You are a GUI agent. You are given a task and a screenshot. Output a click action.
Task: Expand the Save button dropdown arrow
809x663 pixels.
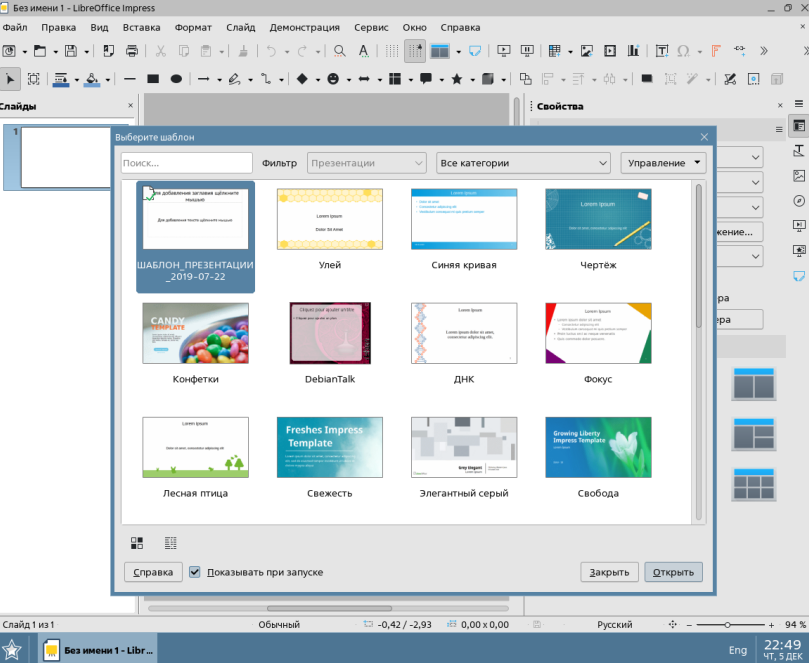(86, 51)
